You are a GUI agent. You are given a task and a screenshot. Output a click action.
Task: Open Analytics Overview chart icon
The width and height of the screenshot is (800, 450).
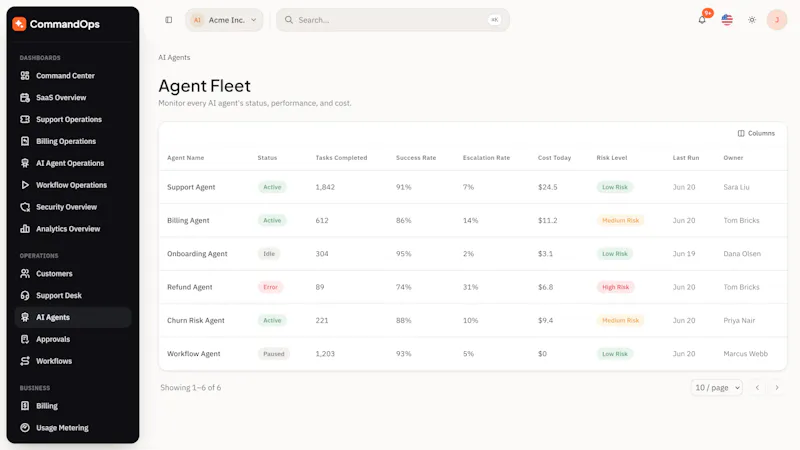[24, 229]
